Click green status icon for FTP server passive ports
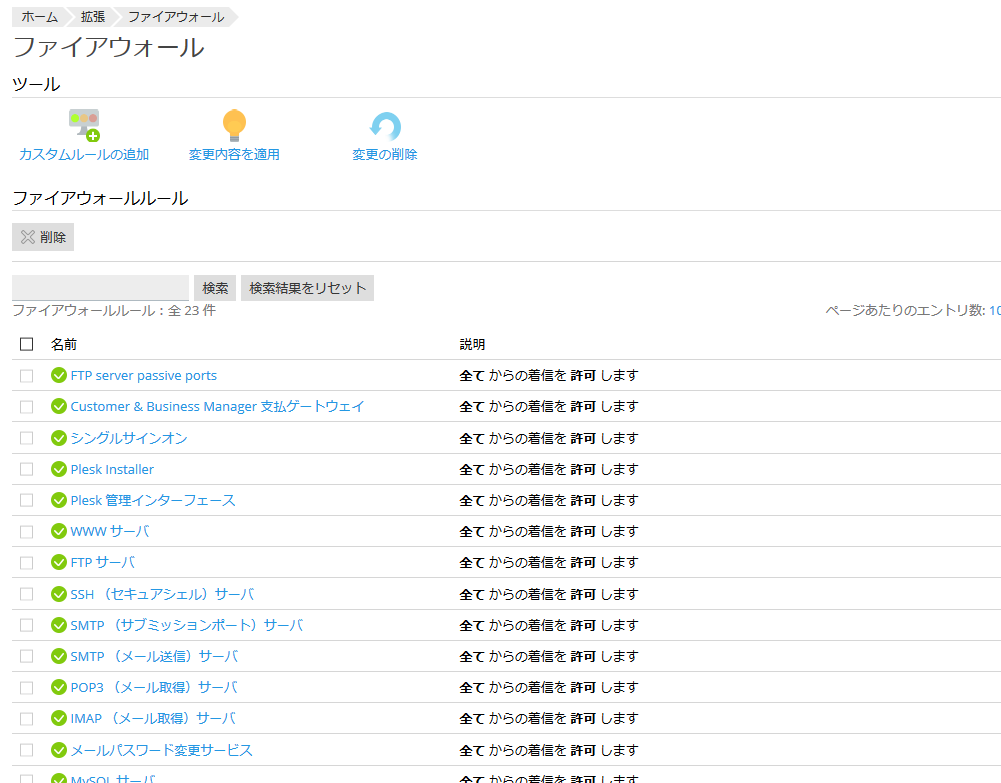This screenshot has height=783, width=1001. point(59,376)
